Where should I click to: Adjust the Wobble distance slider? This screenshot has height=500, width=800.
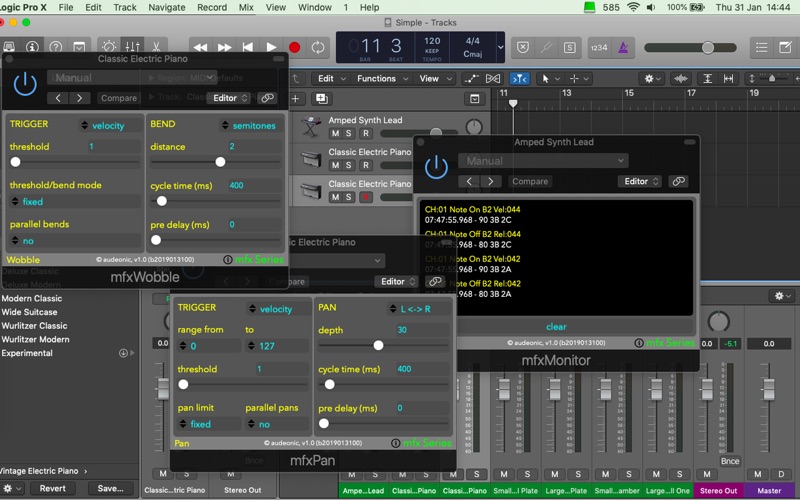[x=220, y=162]
